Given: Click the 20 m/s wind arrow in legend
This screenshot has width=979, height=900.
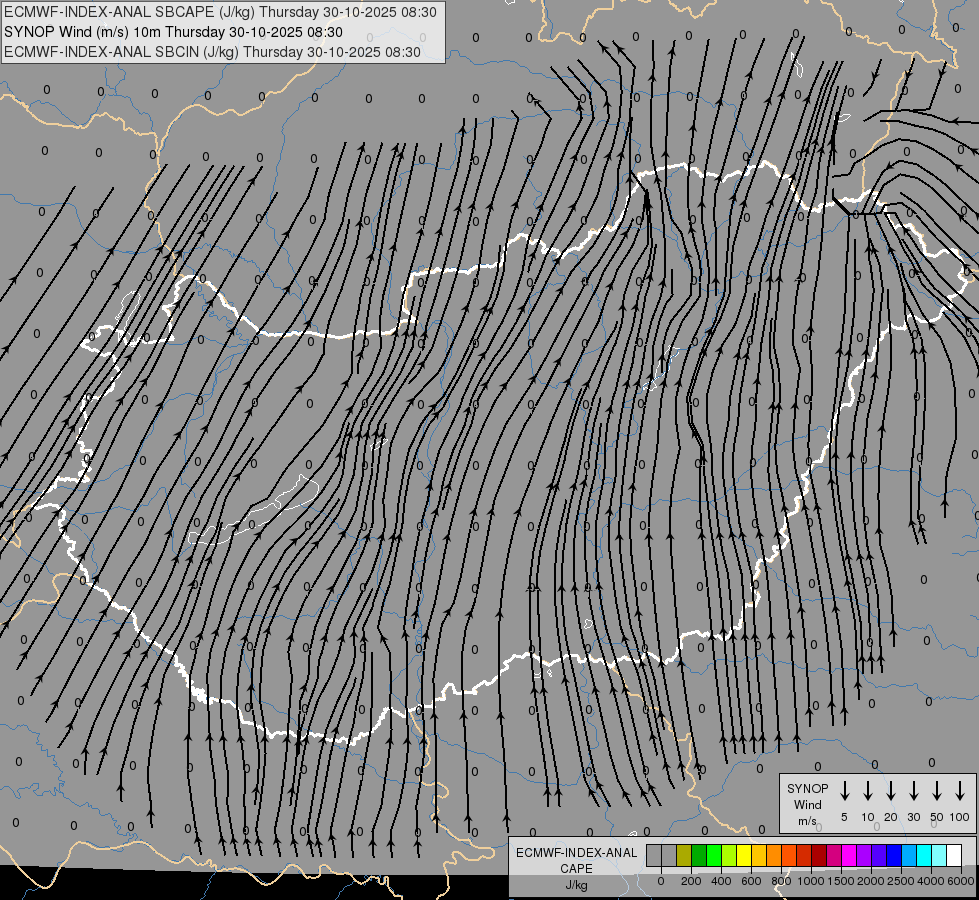Looking at the screenshot, I should (x=891, y=791).
